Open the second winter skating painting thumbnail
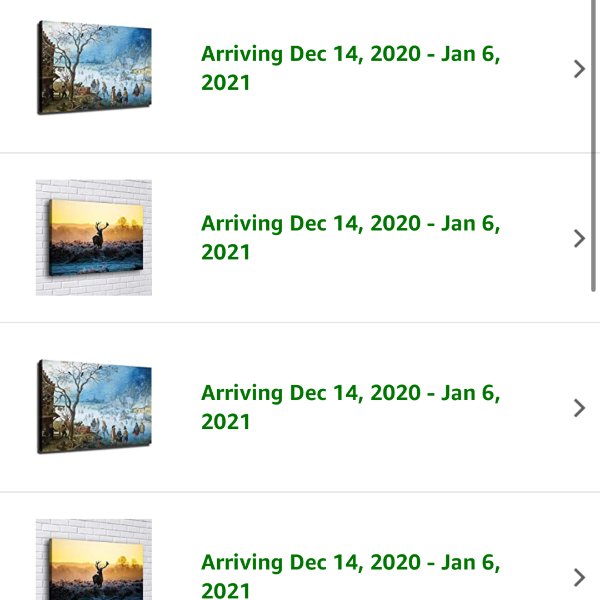The width and height of the screenshot is (600, 600). 94,407
